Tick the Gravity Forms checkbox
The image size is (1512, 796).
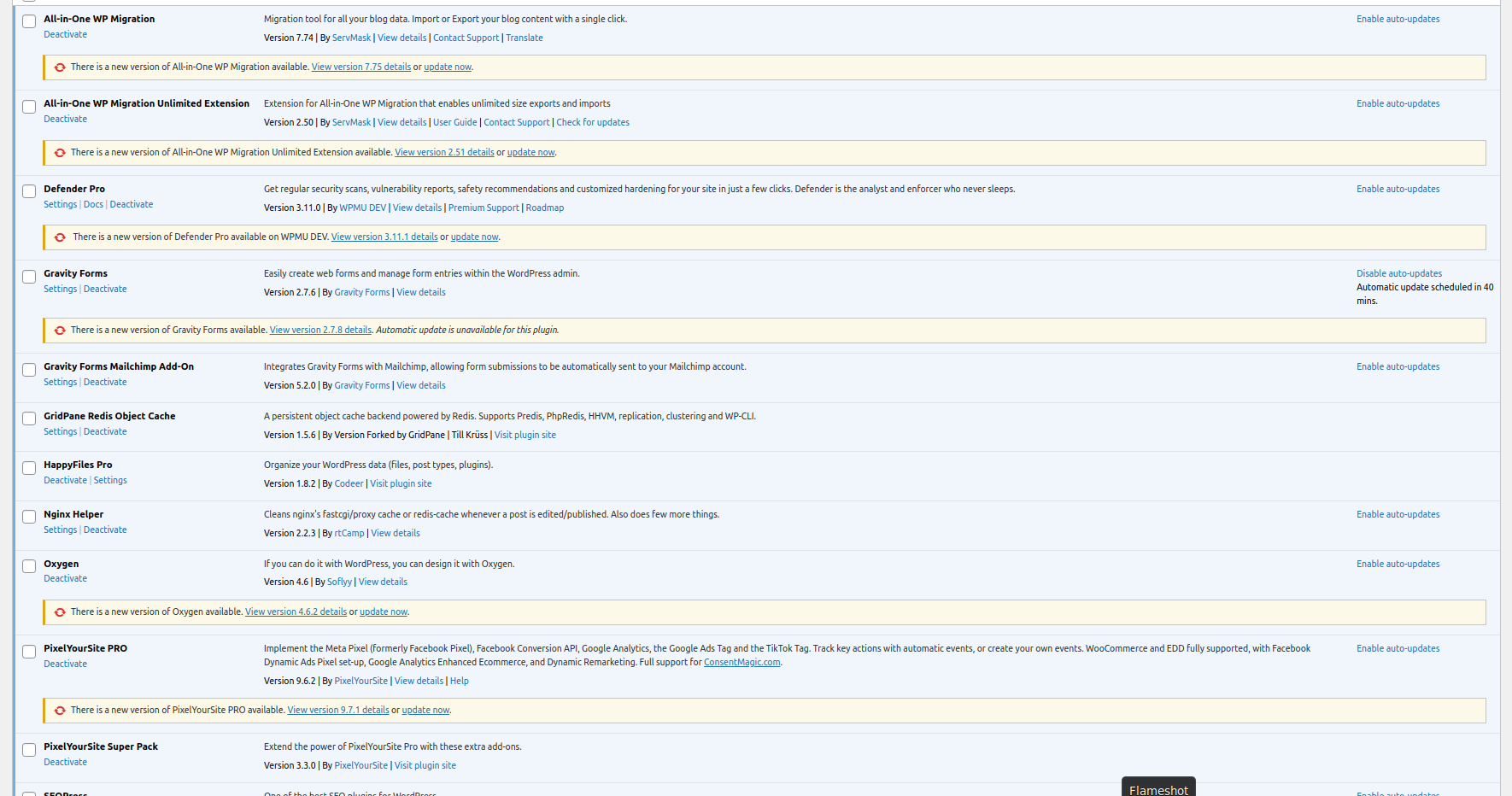tap(29, 277)
